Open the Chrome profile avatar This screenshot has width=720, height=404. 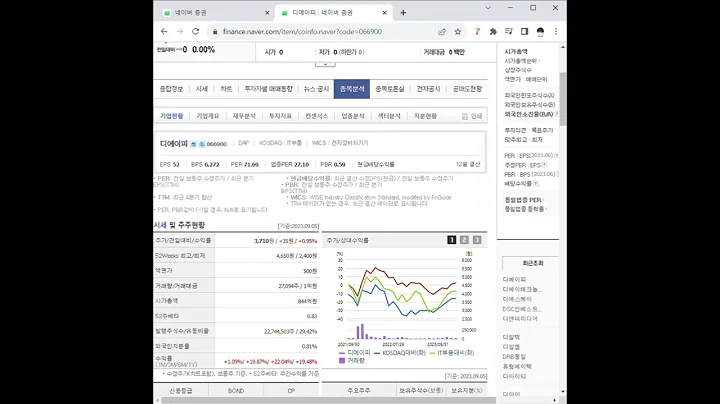[540, 31]
